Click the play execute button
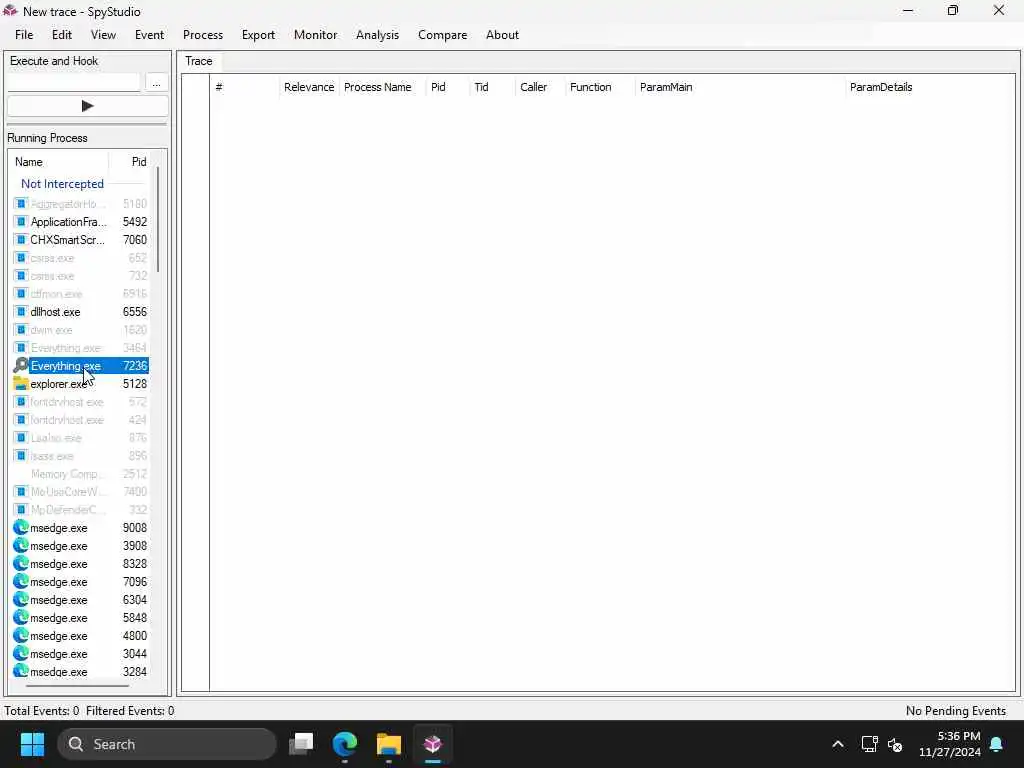The height and width of the screenshot is (768, 1024). 88,106
